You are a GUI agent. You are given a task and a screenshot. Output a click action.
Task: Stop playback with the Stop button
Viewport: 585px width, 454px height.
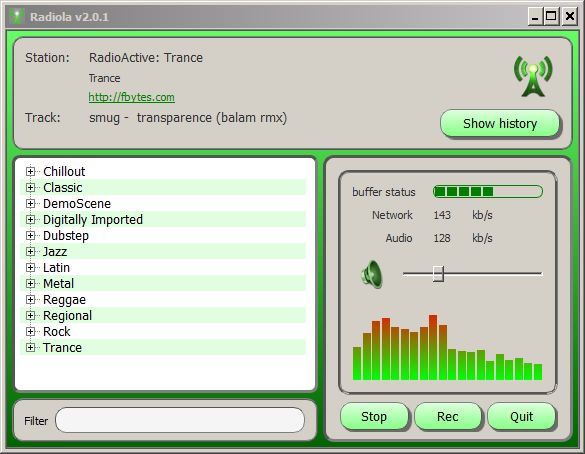(374, 416)
